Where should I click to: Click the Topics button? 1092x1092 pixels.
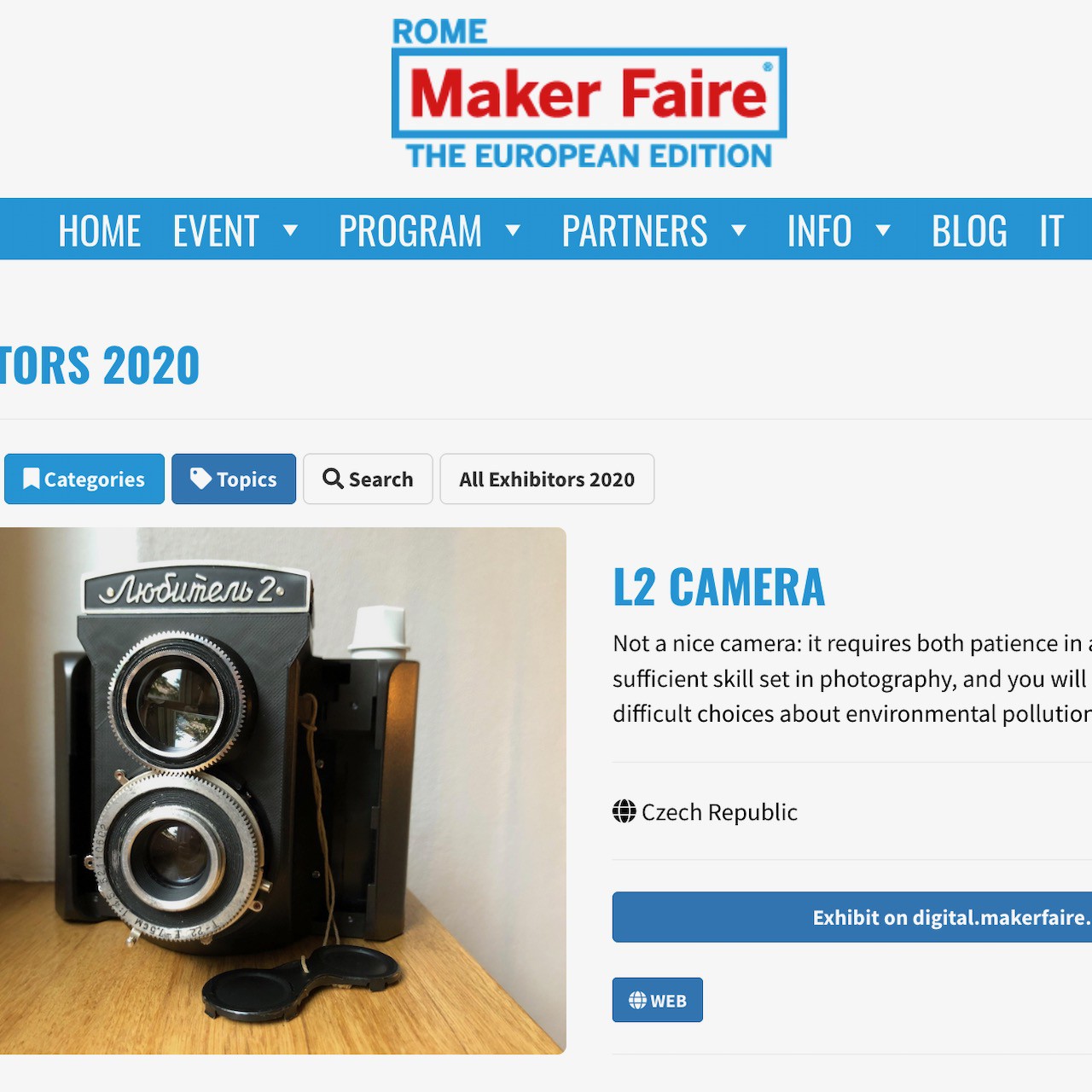point(234,479)
